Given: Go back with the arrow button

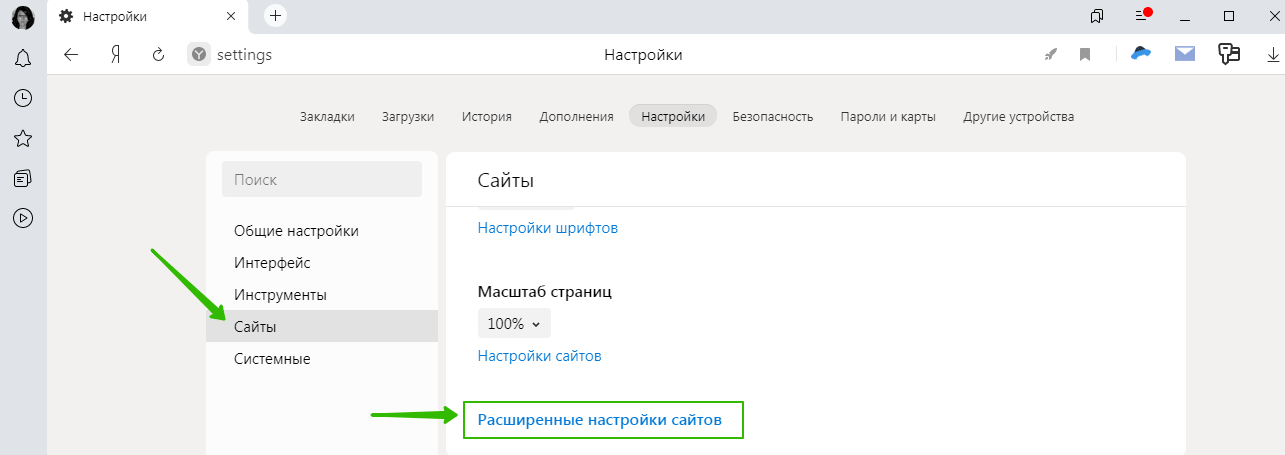Looking at the screenshot, I should tap(71, 55).
